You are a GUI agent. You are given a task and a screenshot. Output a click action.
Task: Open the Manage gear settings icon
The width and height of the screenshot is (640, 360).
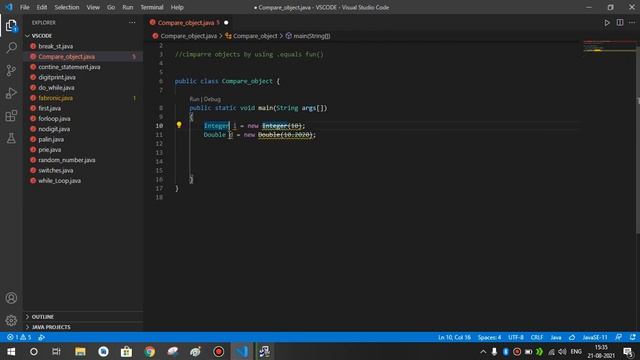(x=11, y=320)
